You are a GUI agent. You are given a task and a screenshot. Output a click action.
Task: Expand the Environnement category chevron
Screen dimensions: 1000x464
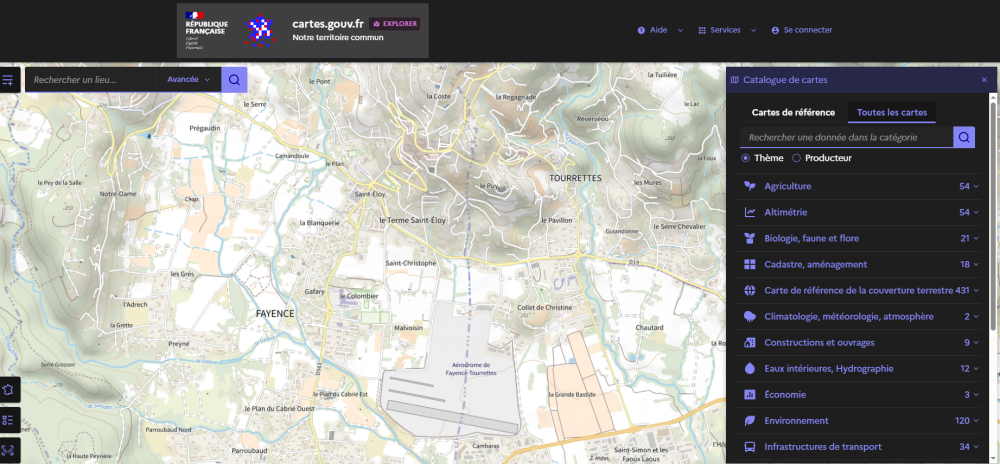click(x=976, y=421)
